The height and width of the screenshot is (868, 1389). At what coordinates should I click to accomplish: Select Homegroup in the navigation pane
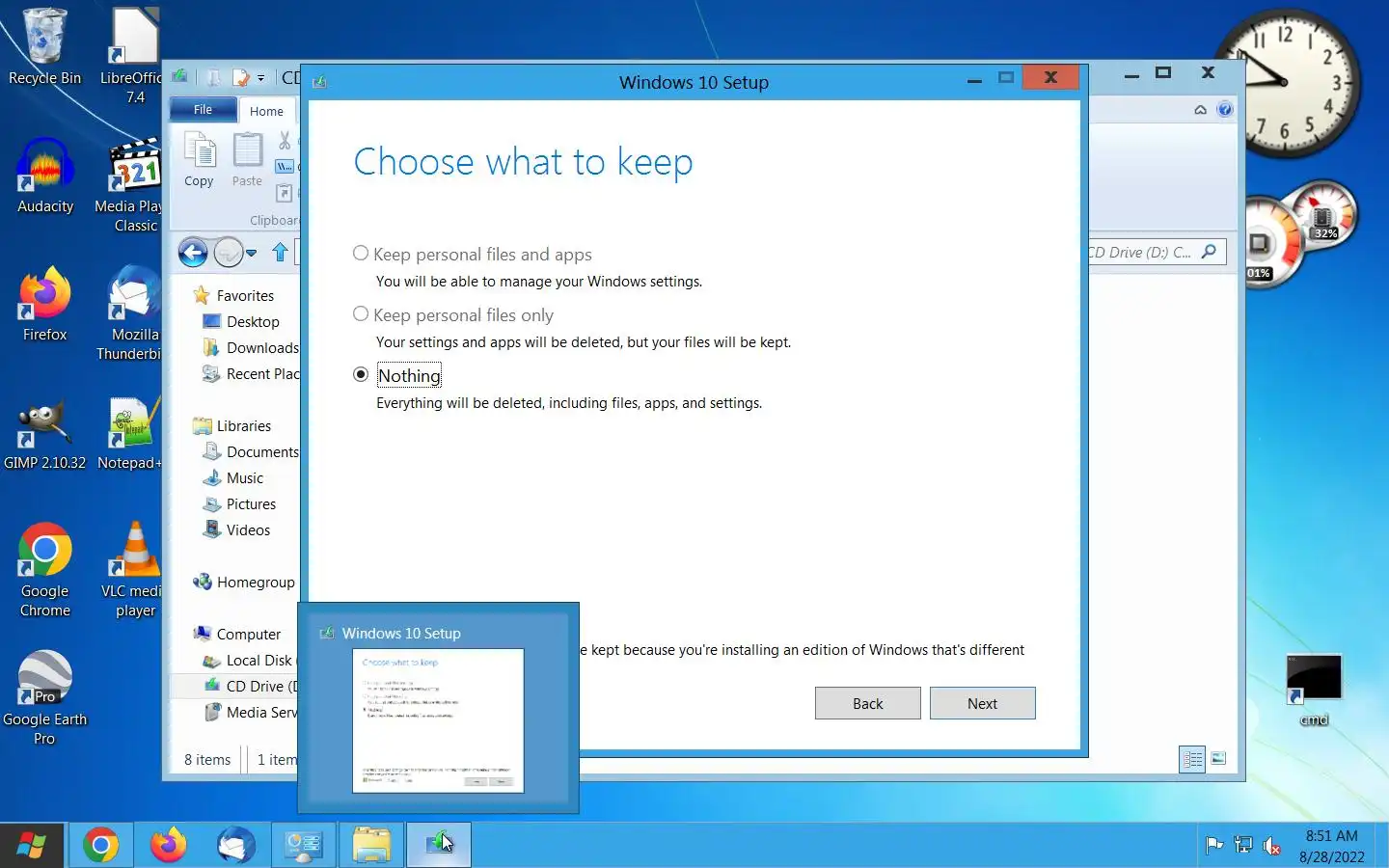(x=255, y=582)
